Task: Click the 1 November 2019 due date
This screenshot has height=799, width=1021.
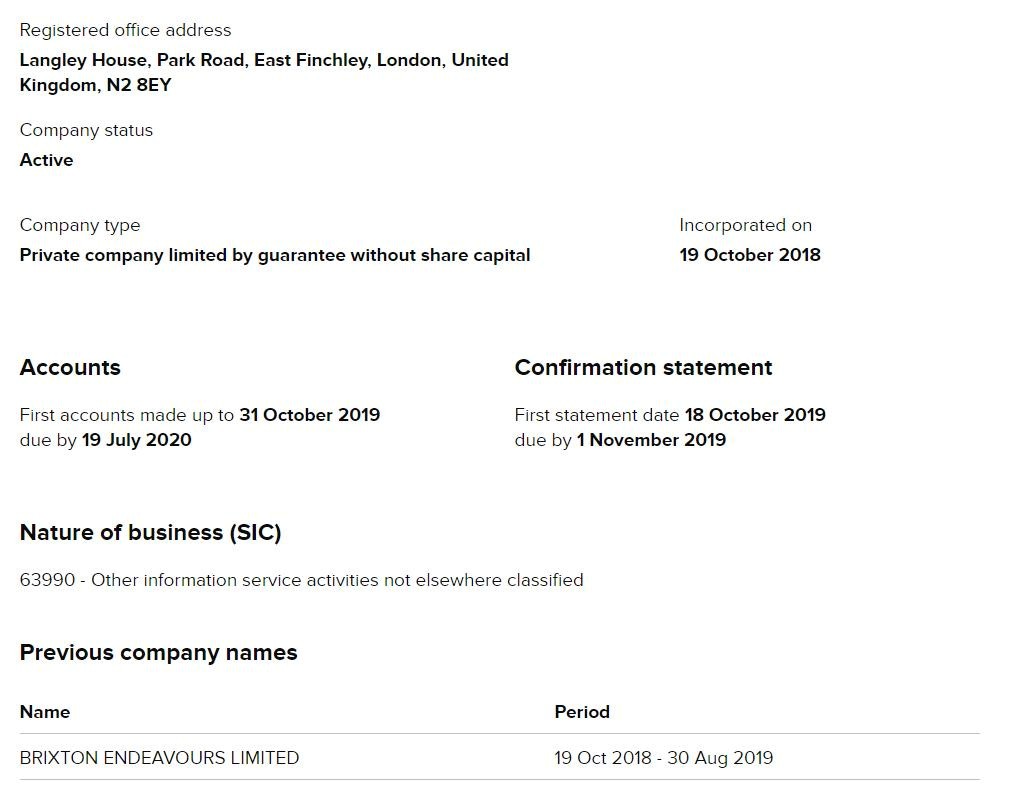Action: point(651,440)
